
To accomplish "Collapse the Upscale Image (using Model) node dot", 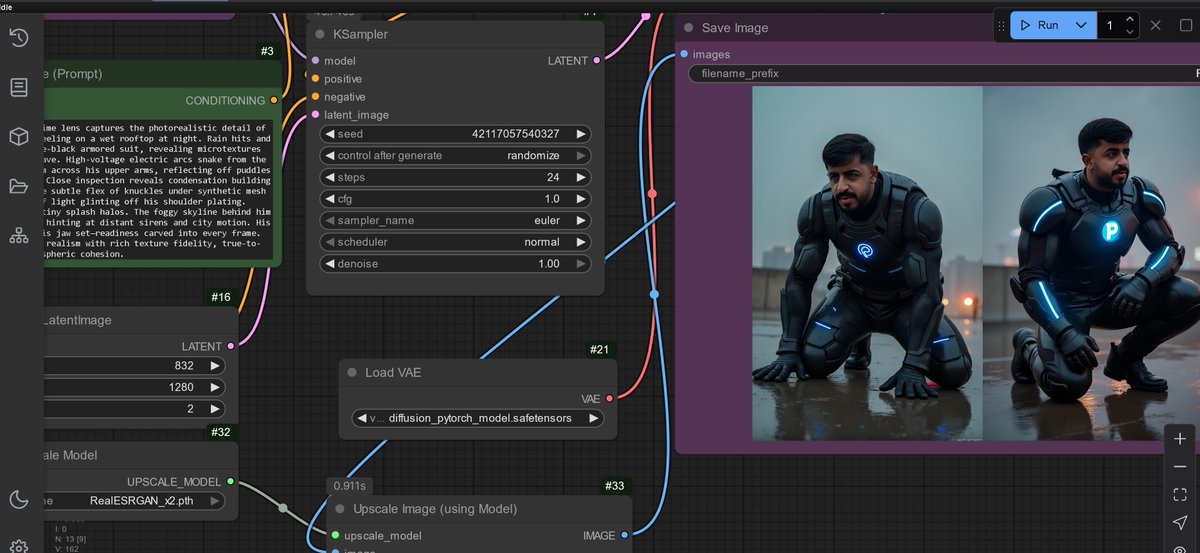I will (x=340, y=509).
